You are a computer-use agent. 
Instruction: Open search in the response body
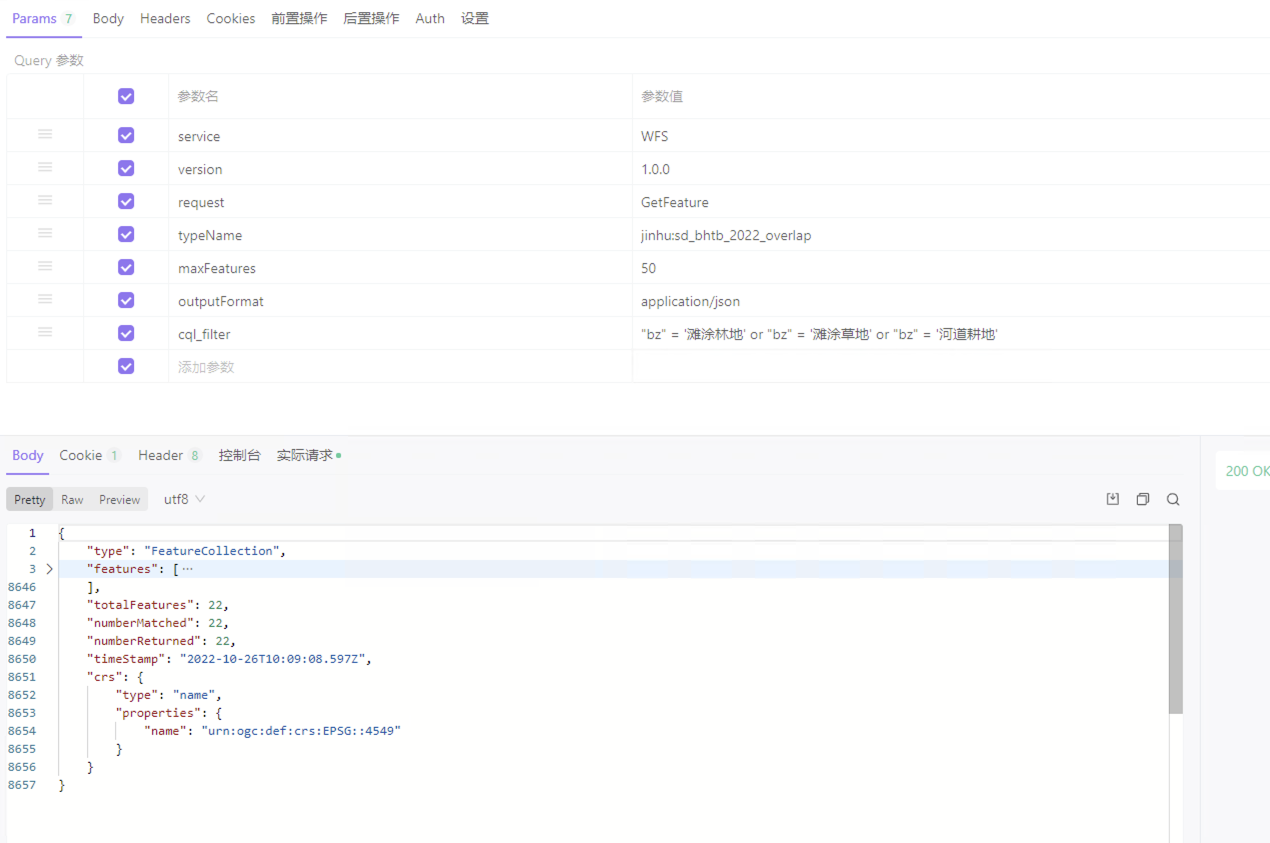1172,498
